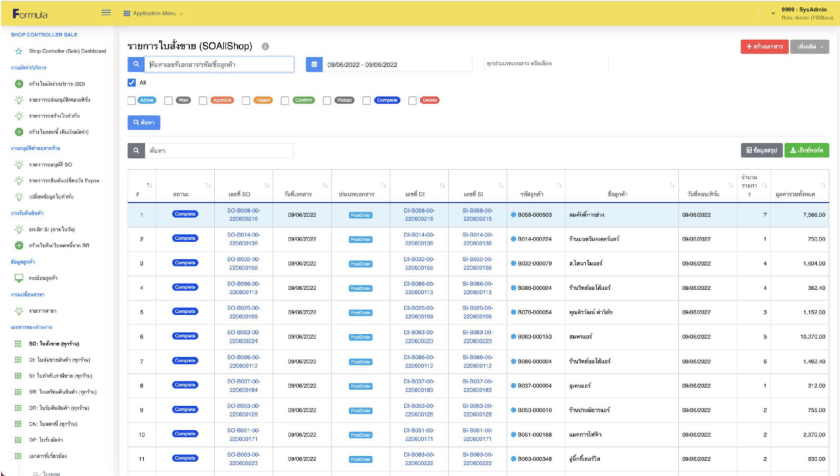
Task: Click the grid icon beside the DI item
Action: coord(18,360)
